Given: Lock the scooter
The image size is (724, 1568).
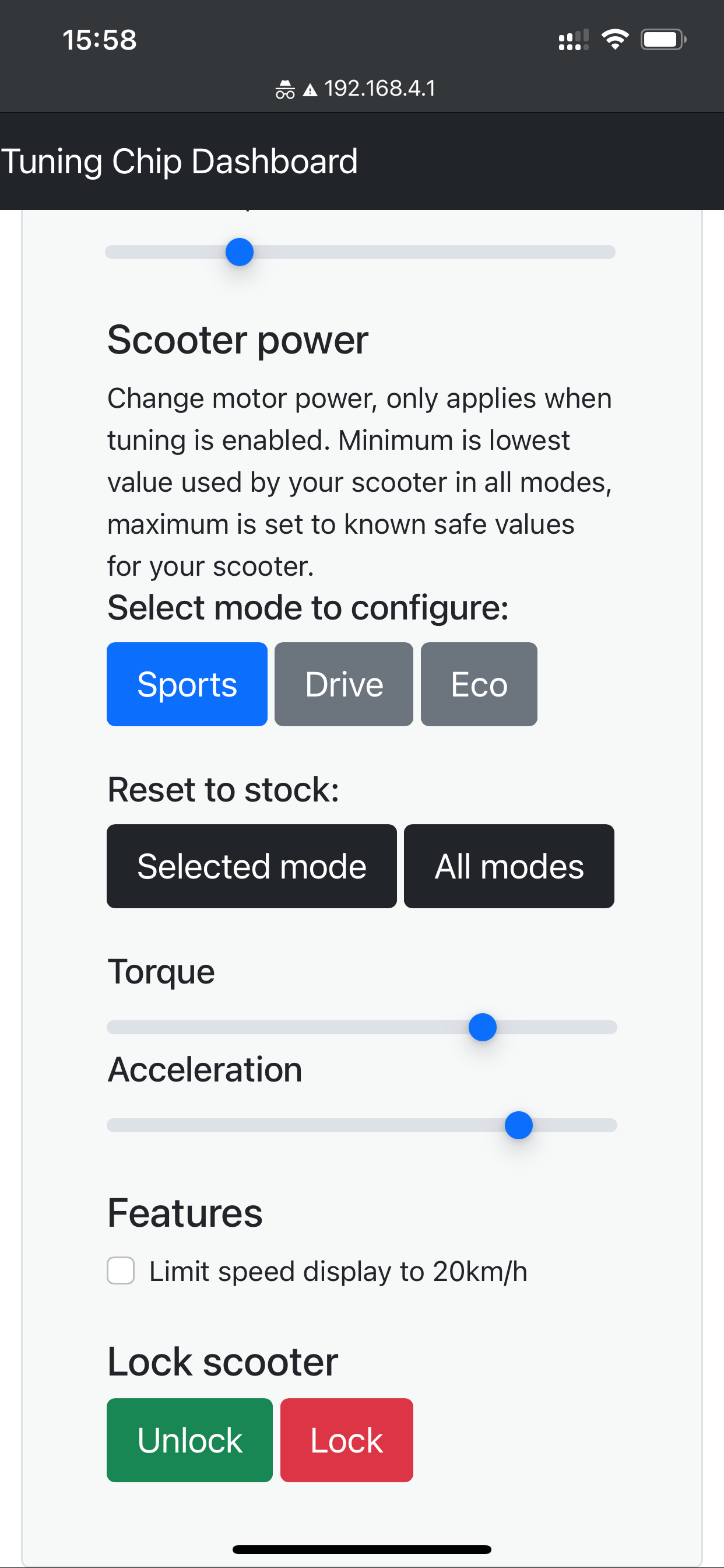Looking at the screenshot, I should (346, 1440).
